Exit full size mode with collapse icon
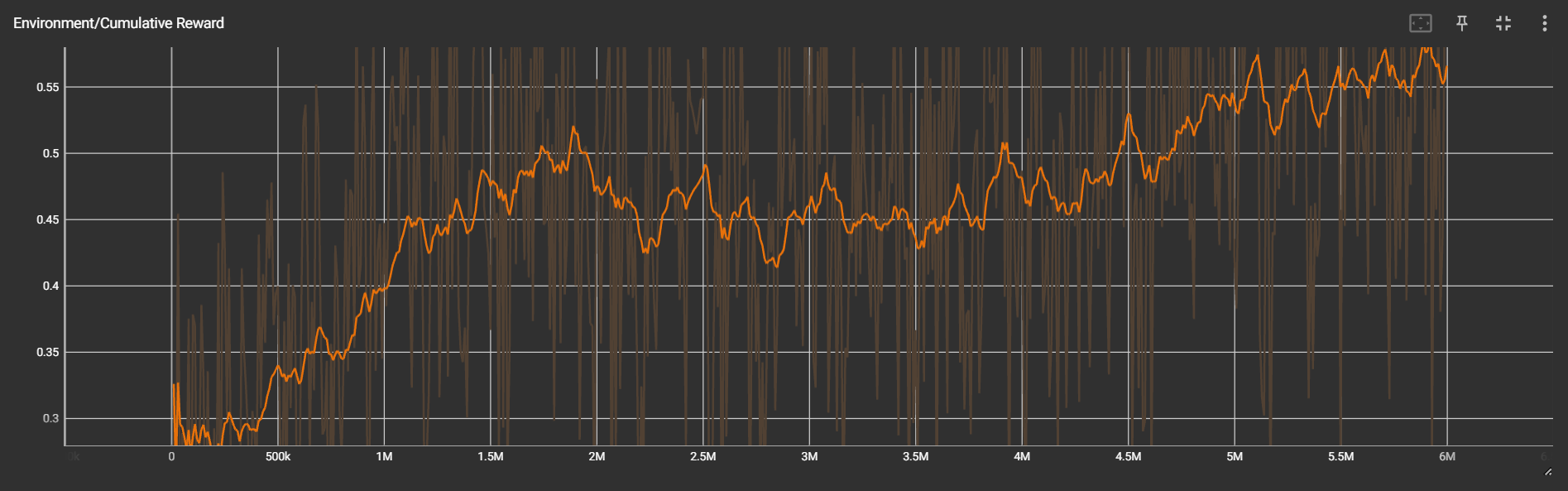The width and height of the screenshot is (1568, 491). (x=1503, y=23)
